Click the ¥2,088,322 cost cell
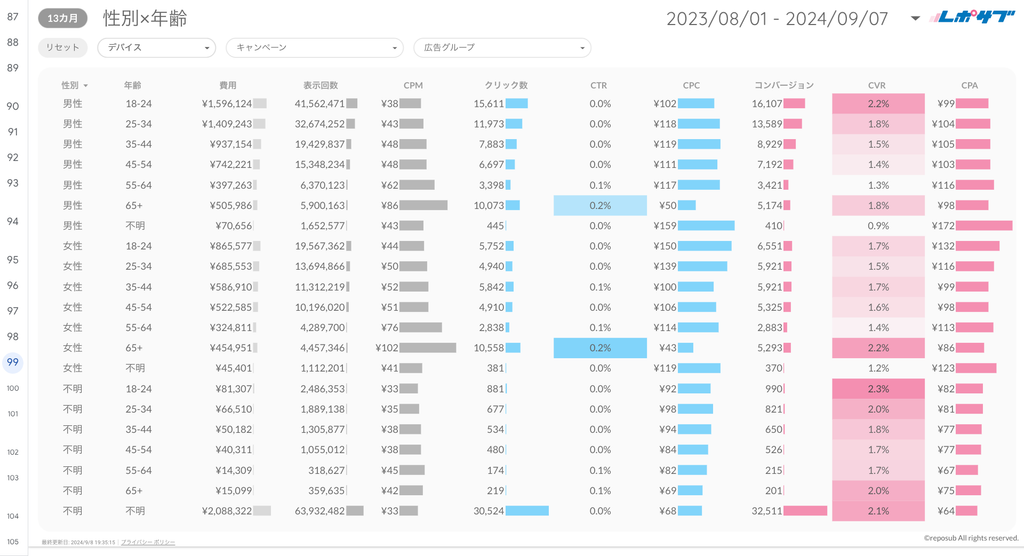Viewport: 1024px width, 556px height. click(226, 510)
